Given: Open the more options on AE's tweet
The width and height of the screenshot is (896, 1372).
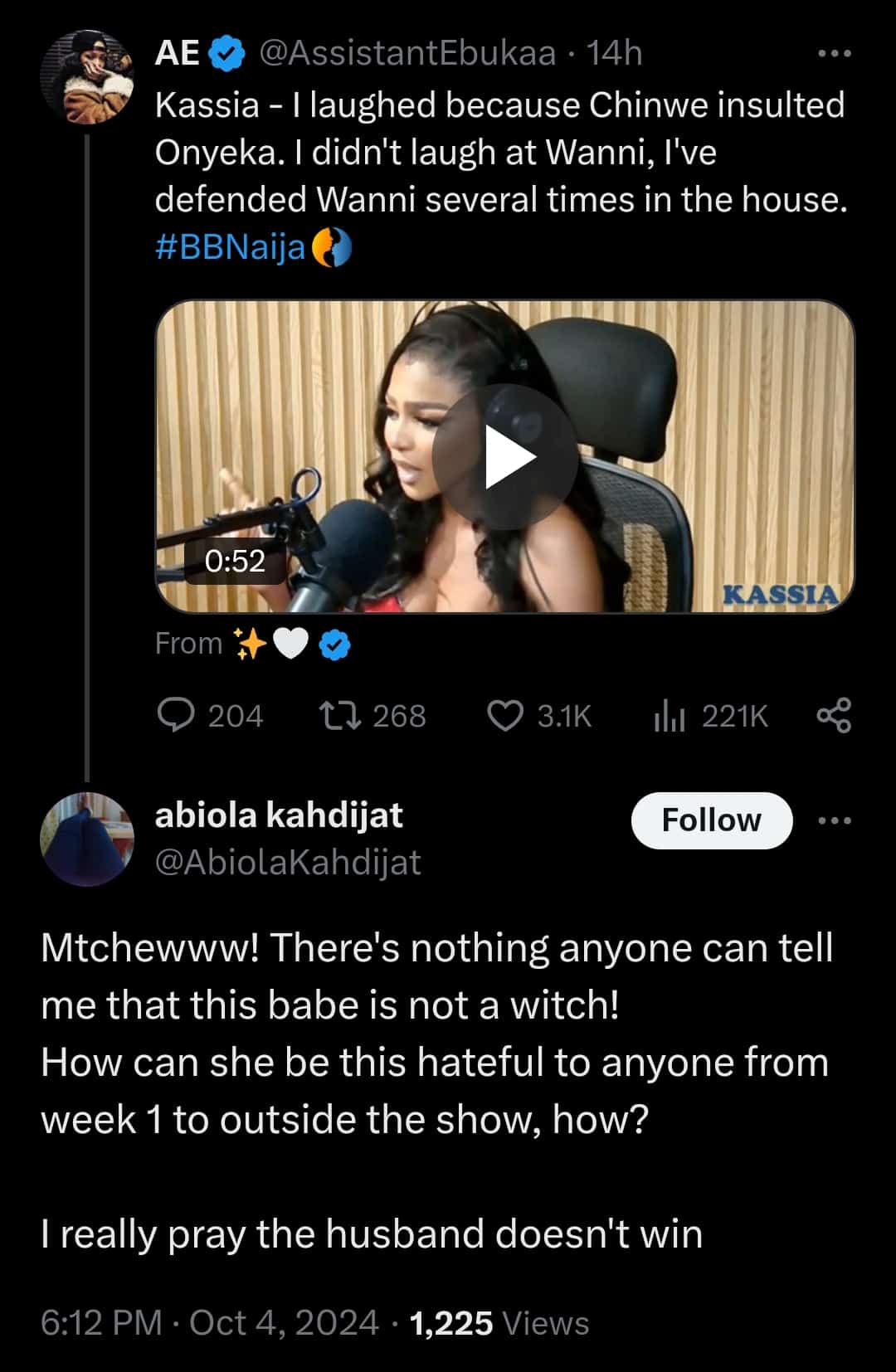Looking at the screenshot, I should pos(834,54).
